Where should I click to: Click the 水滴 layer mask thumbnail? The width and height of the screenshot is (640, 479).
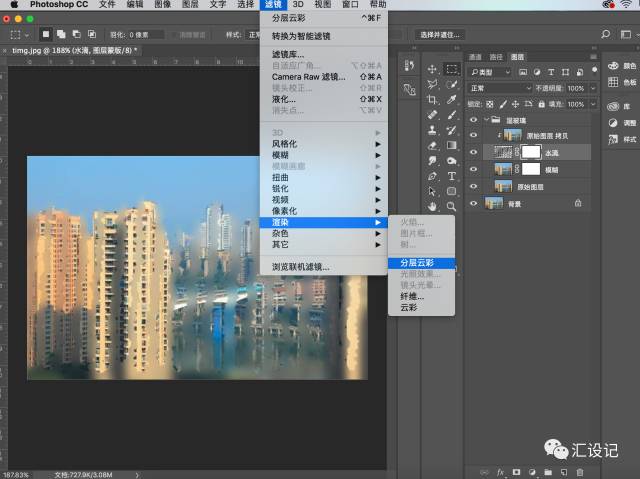point(530,152)
